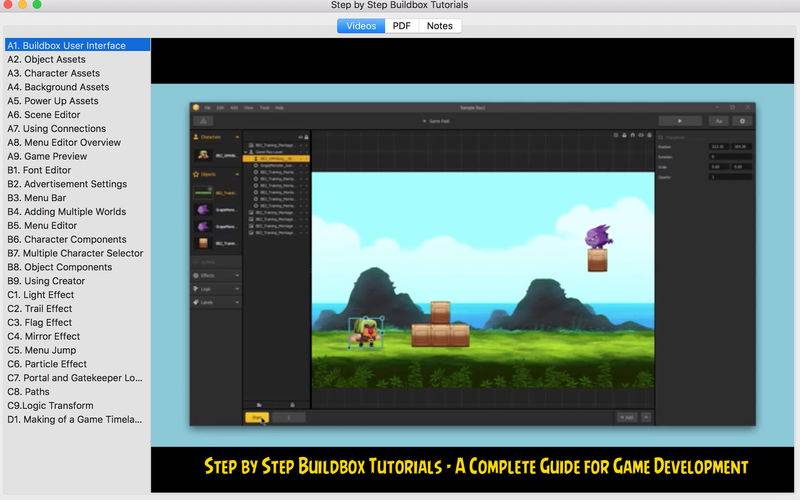The image size is (800, 500).
Task: Maximize the window with green button
Action: (37, 5)
